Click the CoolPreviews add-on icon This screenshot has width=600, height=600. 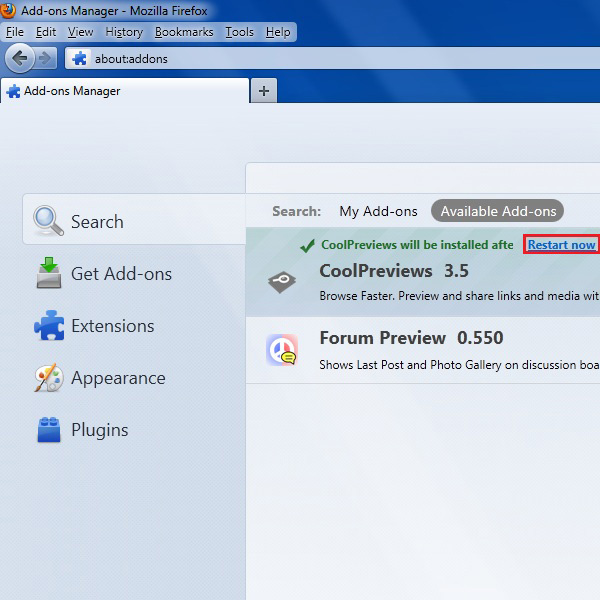click(x=282, y=282)
